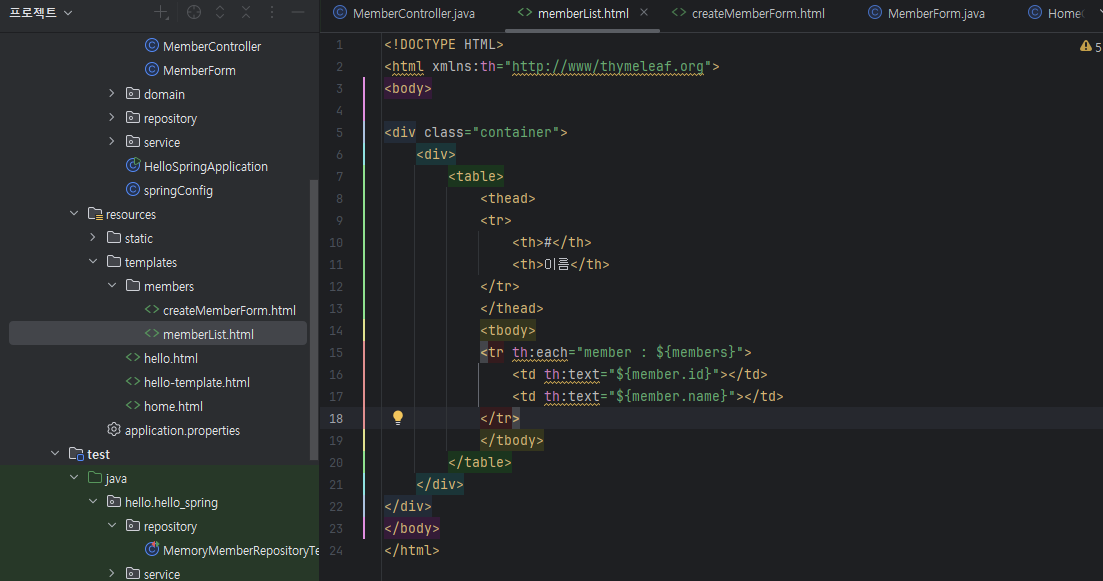Screen dimensions: 1103x581
Task: Open HelloSpringApplication class
Action: (205, 167)
